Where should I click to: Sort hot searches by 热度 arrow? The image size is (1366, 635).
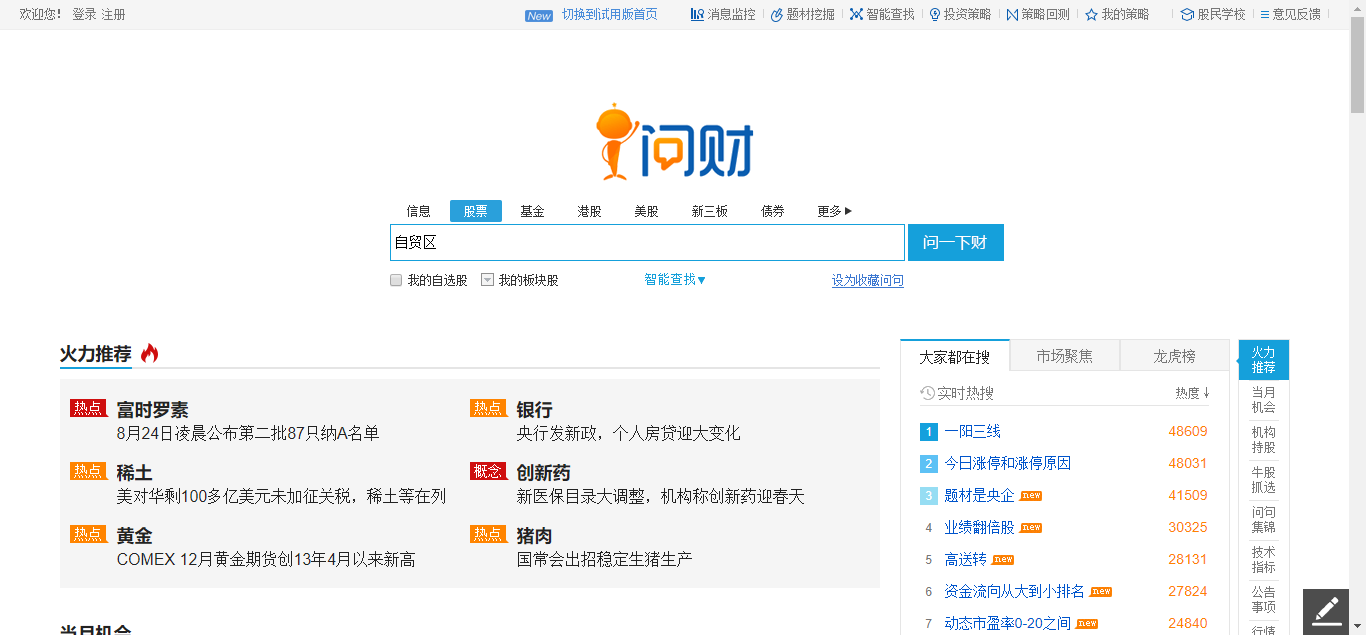coord(1207,393)
